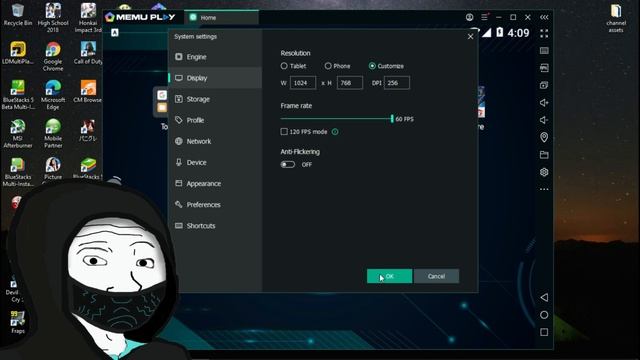Click the MEmu Play logo
Image resolution: width=640 pixels, height=360 pixels.
click(x=140, y=17)
